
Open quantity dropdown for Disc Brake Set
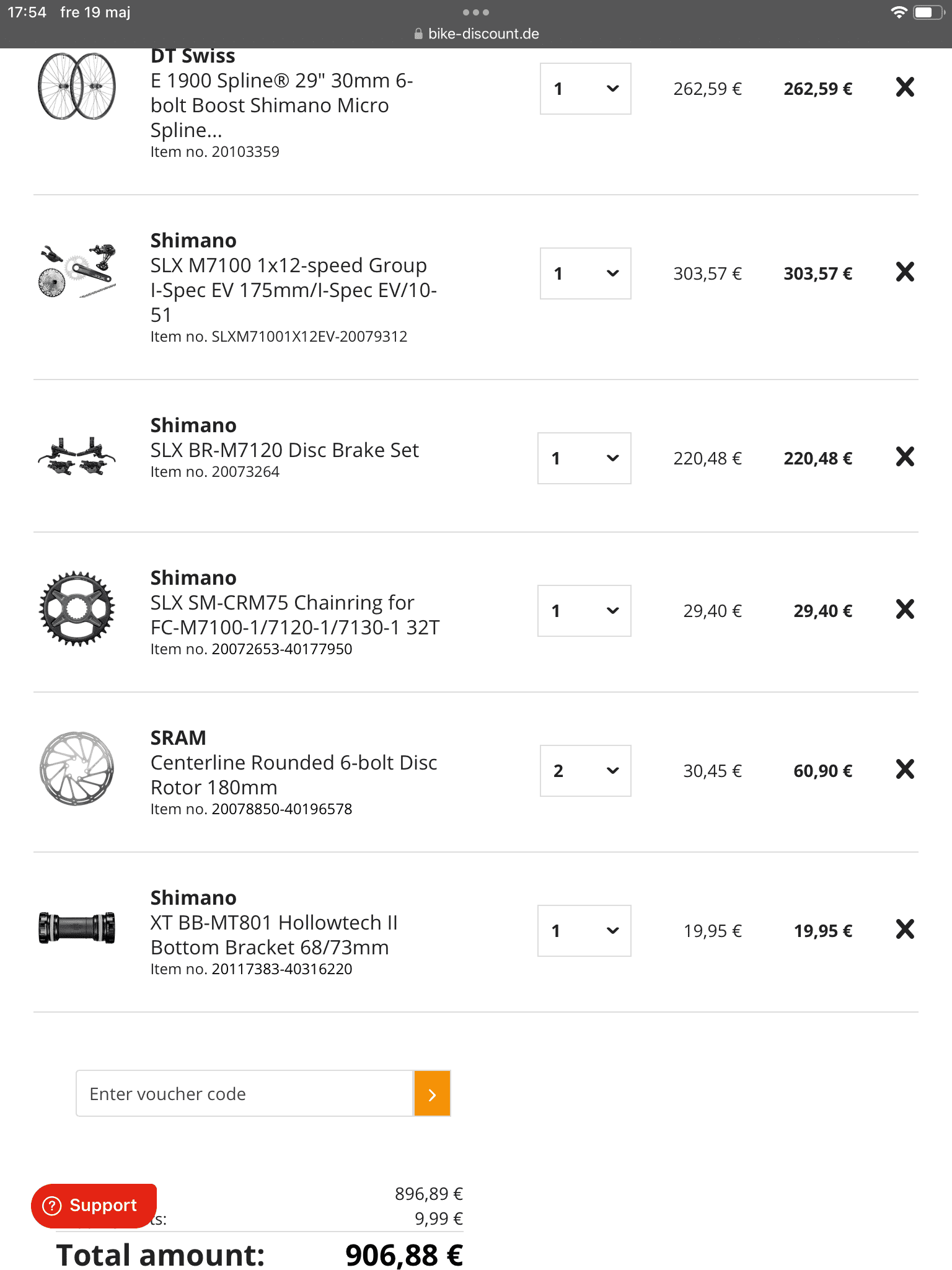click(584, 458)
